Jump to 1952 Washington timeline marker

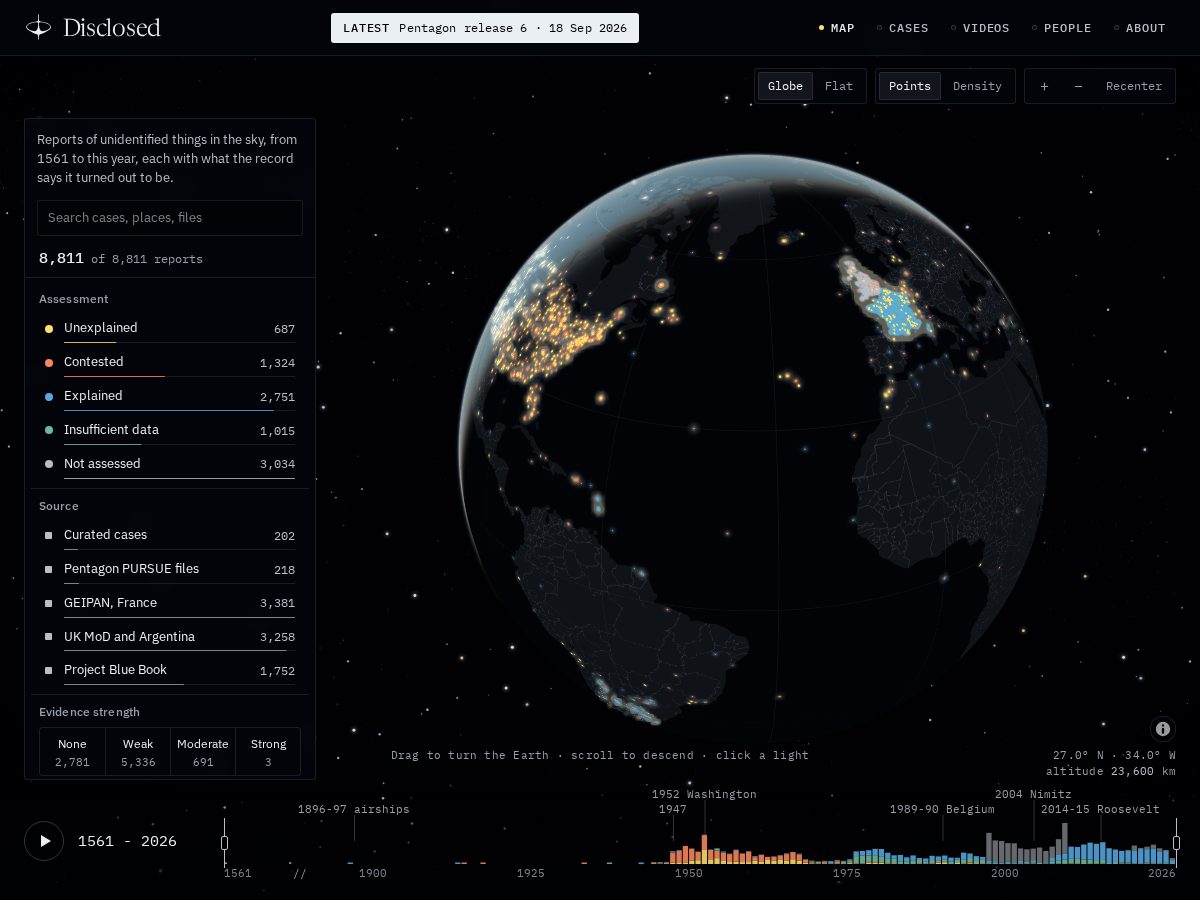click(x=704, y=794)
